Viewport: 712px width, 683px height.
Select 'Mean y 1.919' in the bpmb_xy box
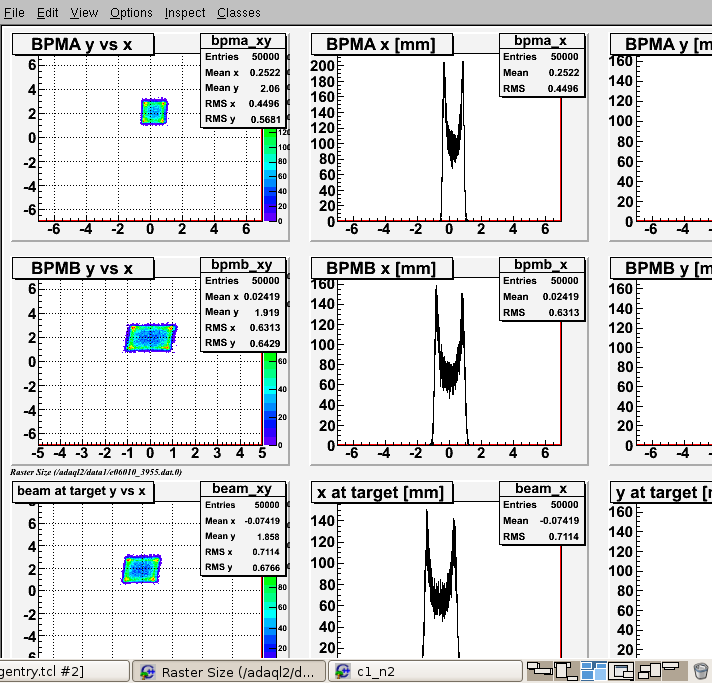pos(243,312)
